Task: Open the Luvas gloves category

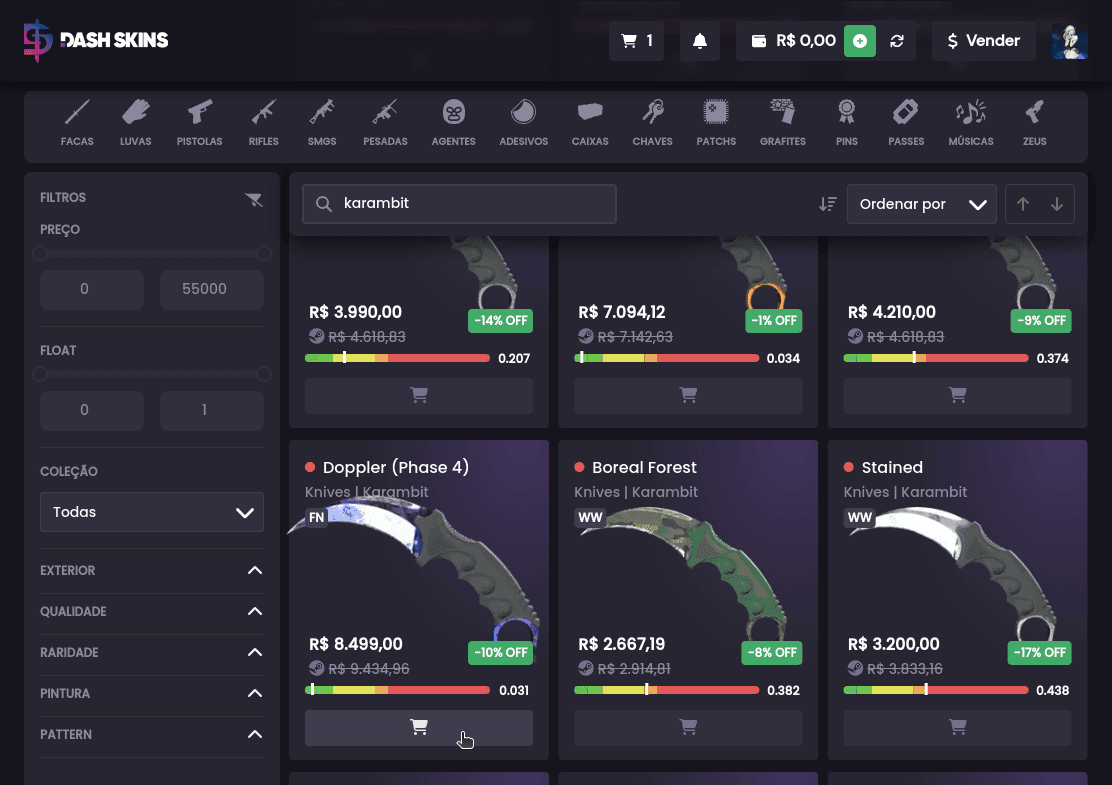Action: pos(135,123)
